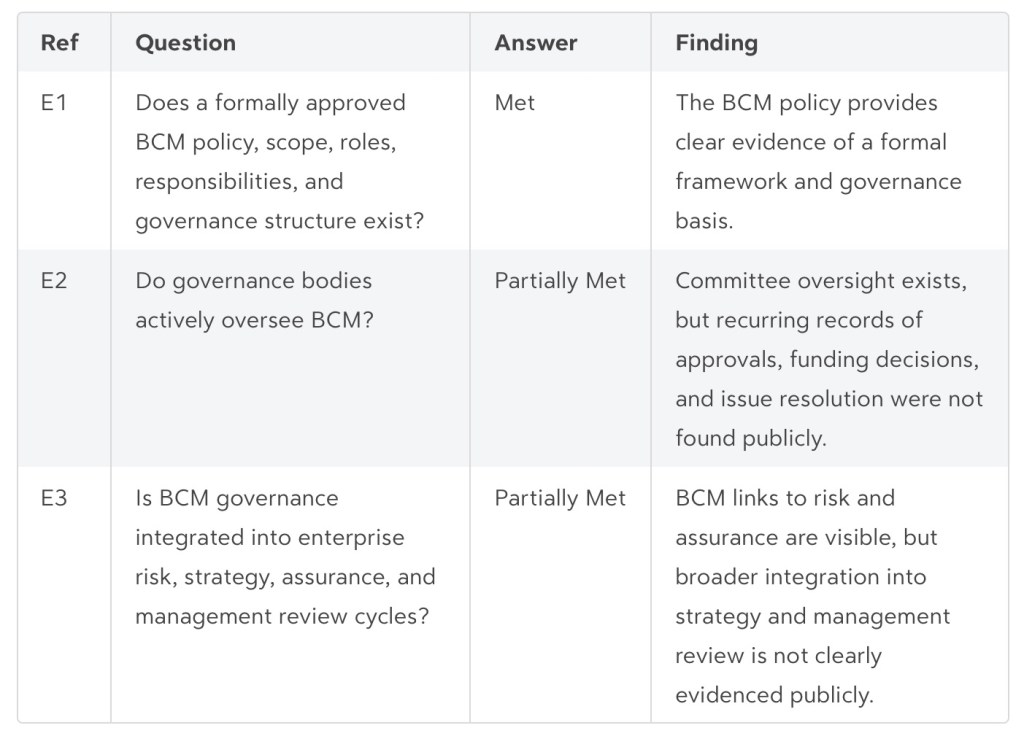Click the text "governance structure exist?" in E1
The image size is (1024, 736).
pos(279,221)
